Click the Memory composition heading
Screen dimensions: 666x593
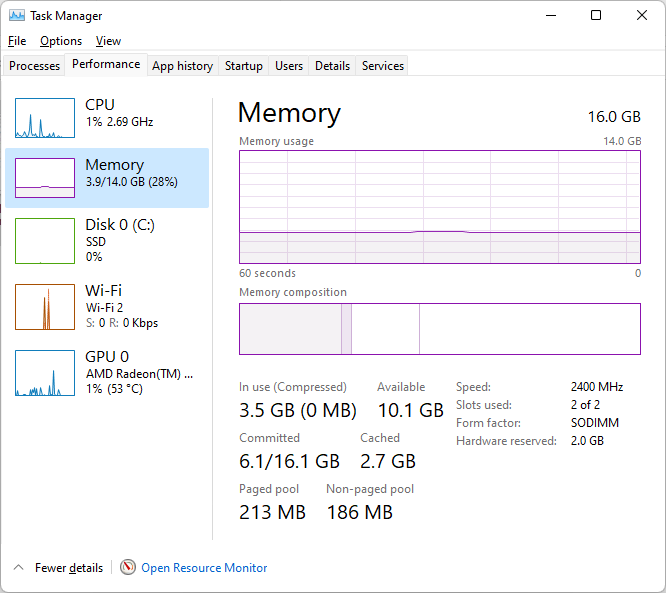(x=293, y=292)
